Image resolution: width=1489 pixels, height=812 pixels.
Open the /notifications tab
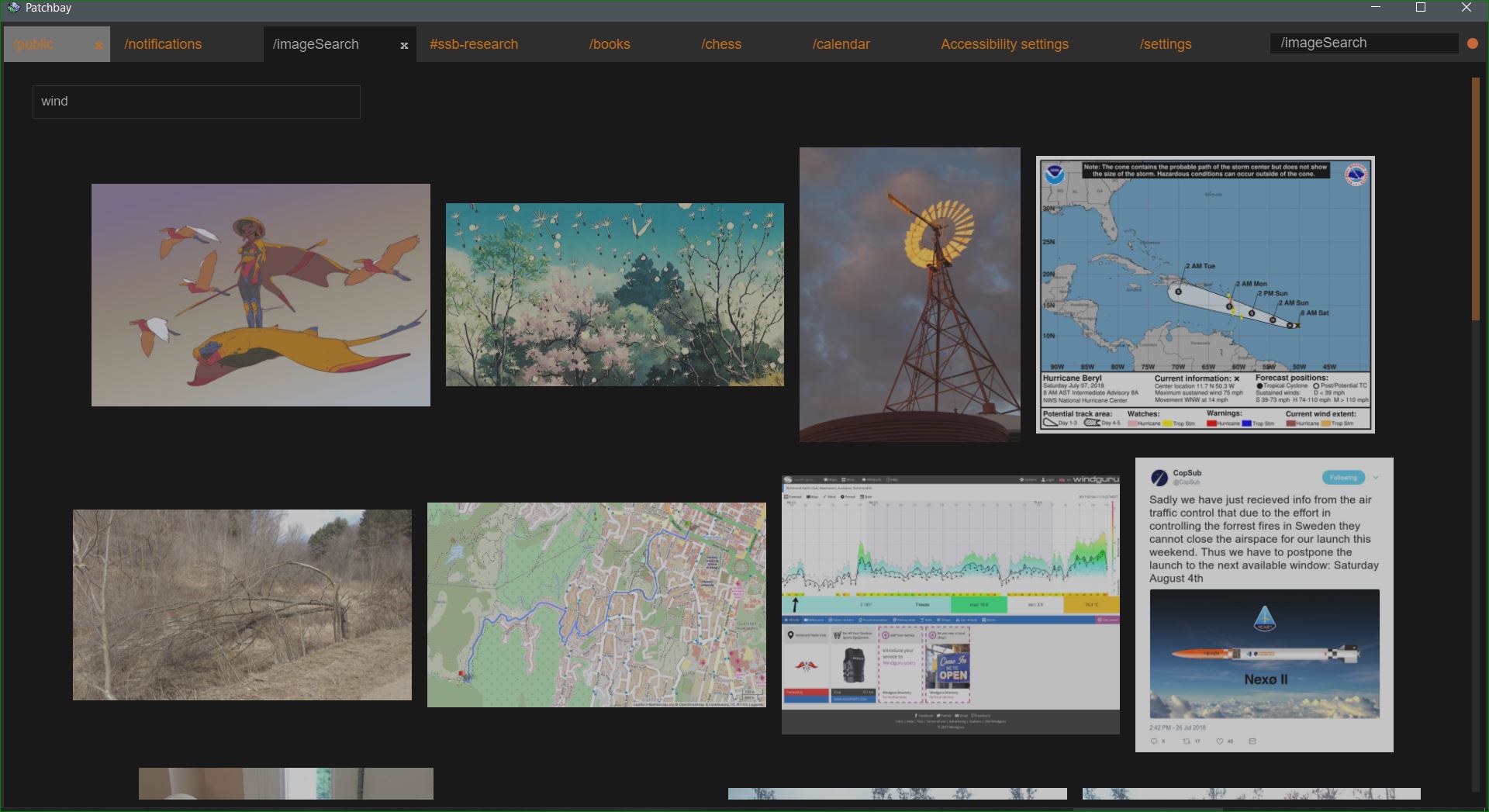pyautogui.click(x=163, y=44)
